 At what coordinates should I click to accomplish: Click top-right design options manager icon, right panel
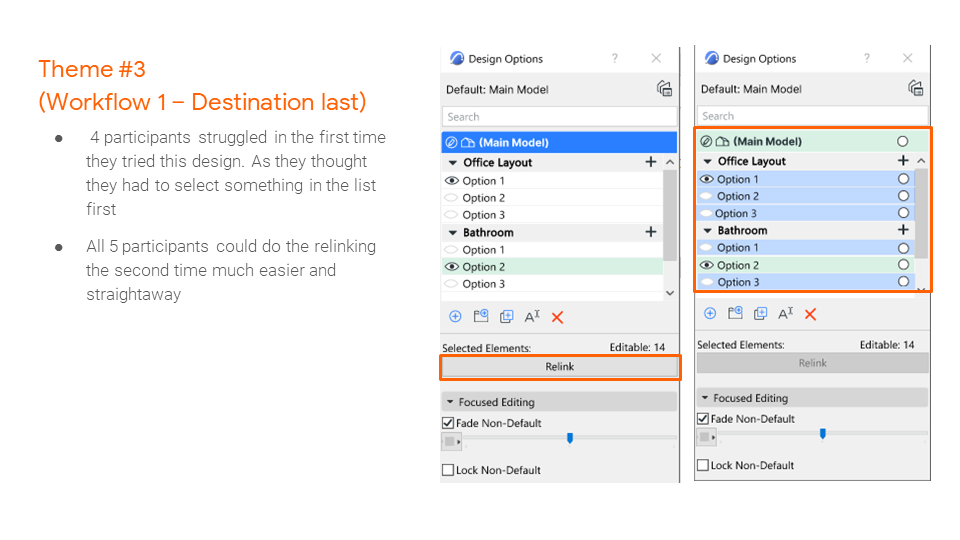(915, 88)
